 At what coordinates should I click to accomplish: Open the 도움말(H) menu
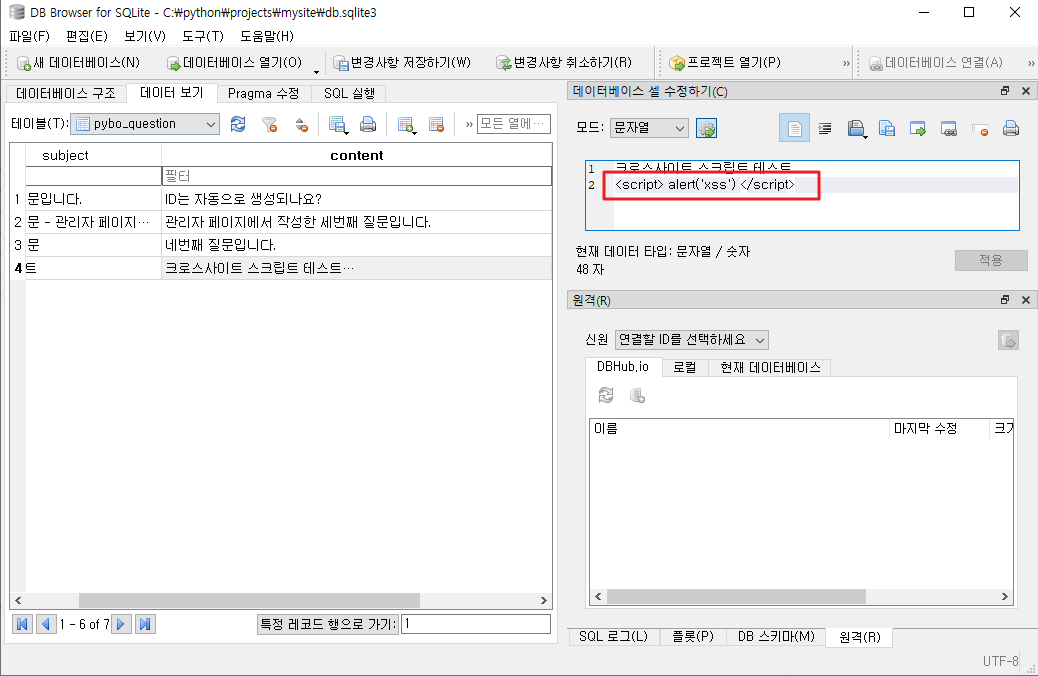click(267, 36)
